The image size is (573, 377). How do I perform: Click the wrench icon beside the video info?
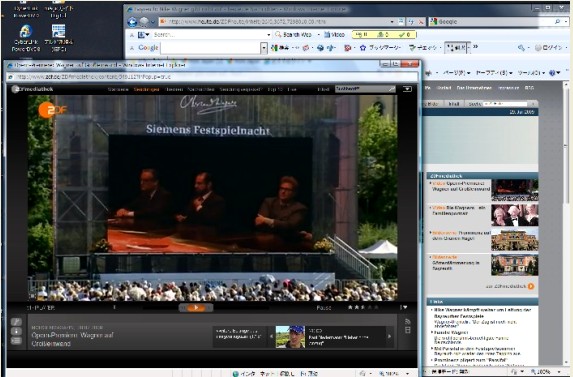point(16,322)
